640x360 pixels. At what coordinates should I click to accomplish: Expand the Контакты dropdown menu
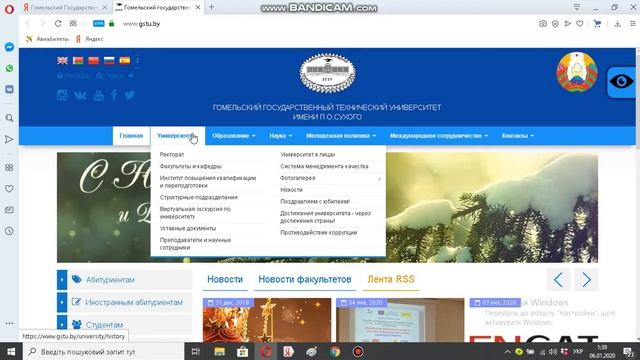518,136
